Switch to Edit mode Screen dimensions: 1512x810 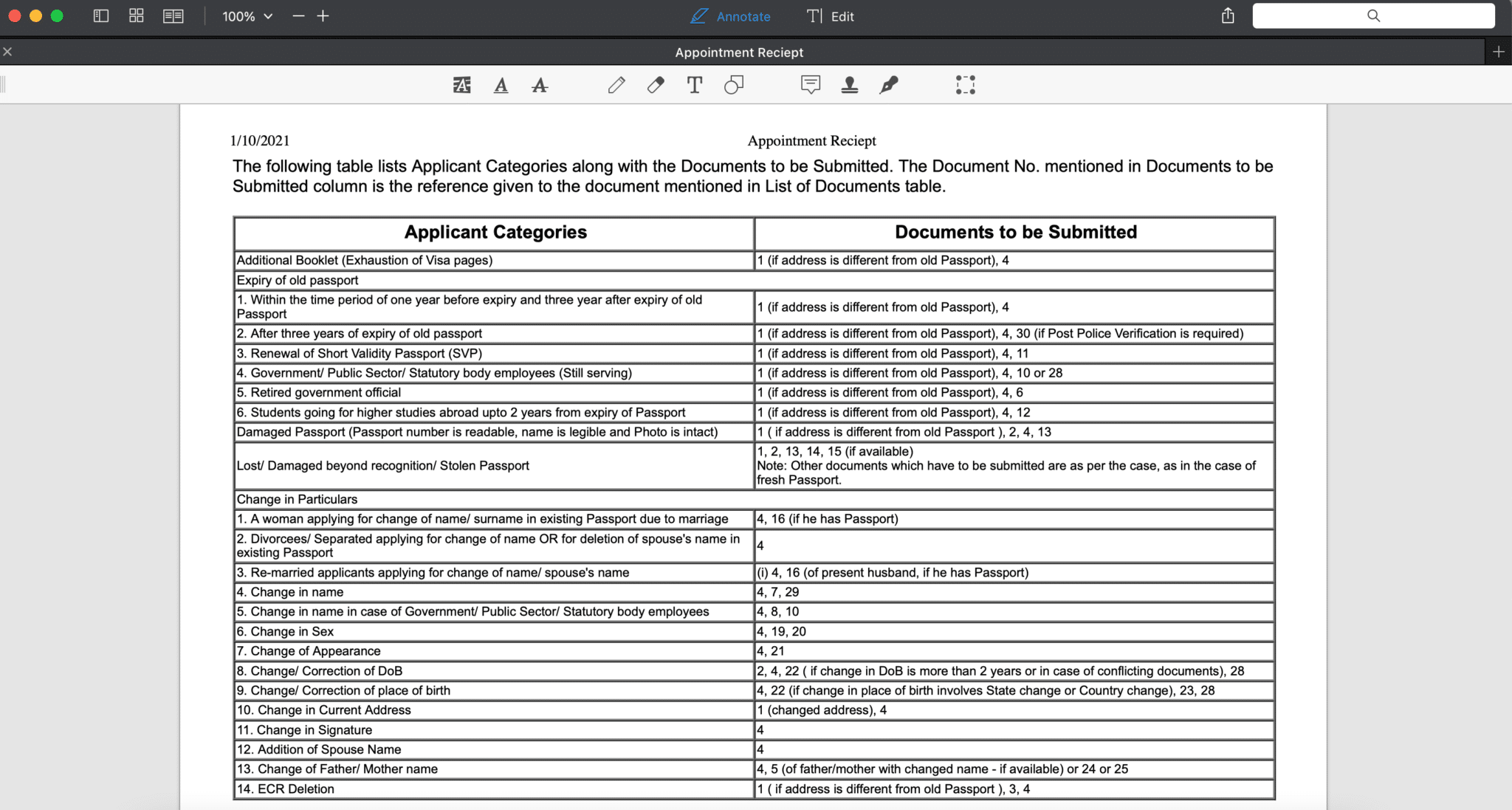[x=831, y=16]
